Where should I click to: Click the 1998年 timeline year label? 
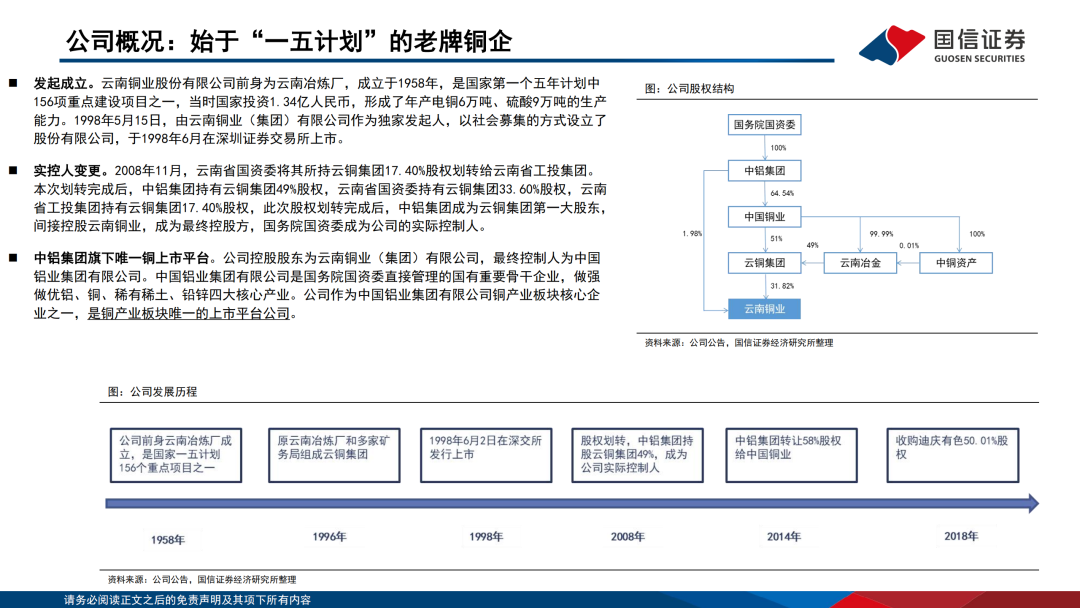click(486, 537)
